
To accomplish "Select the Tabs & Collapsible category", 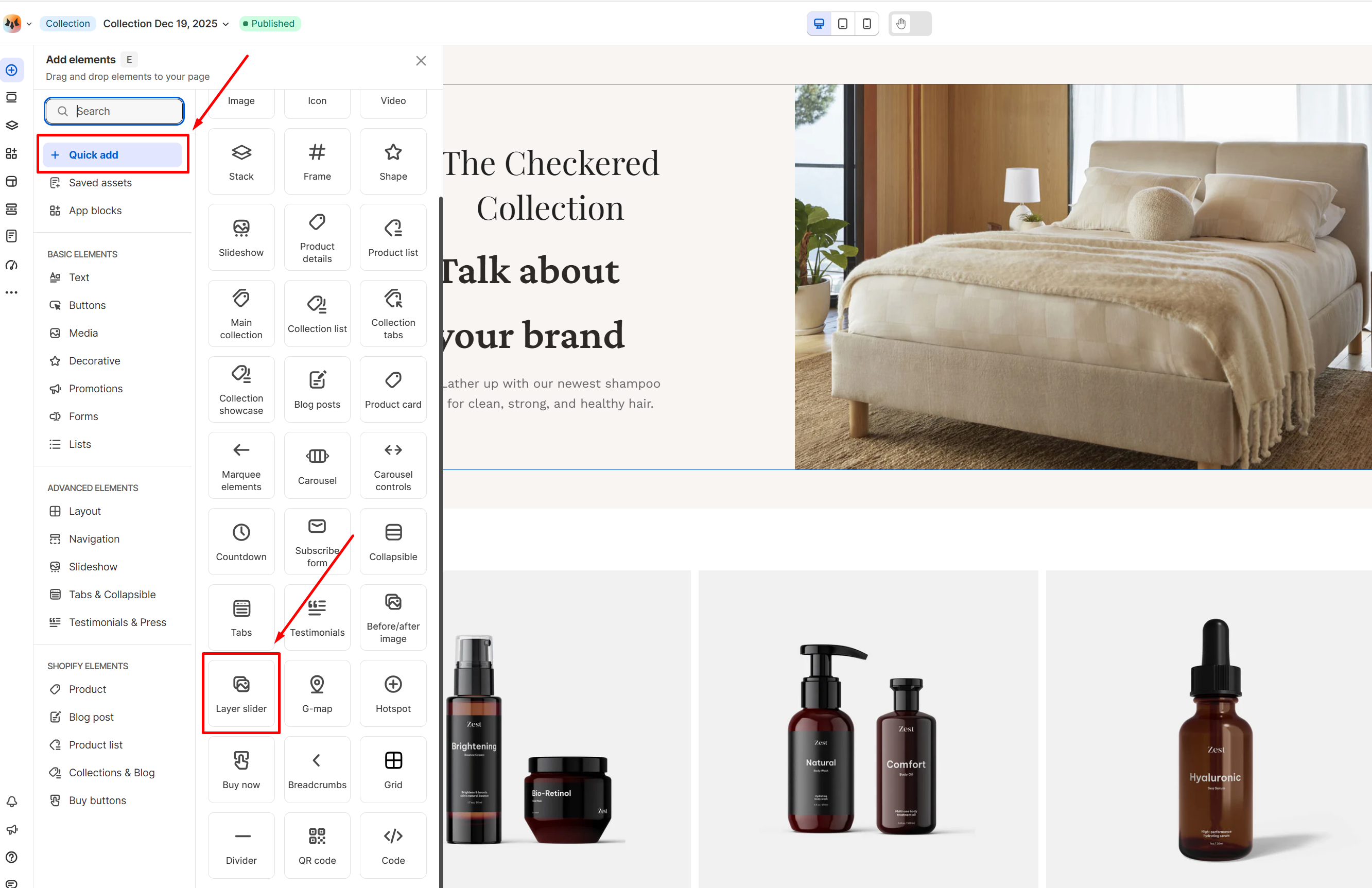I will coord(112,594).
